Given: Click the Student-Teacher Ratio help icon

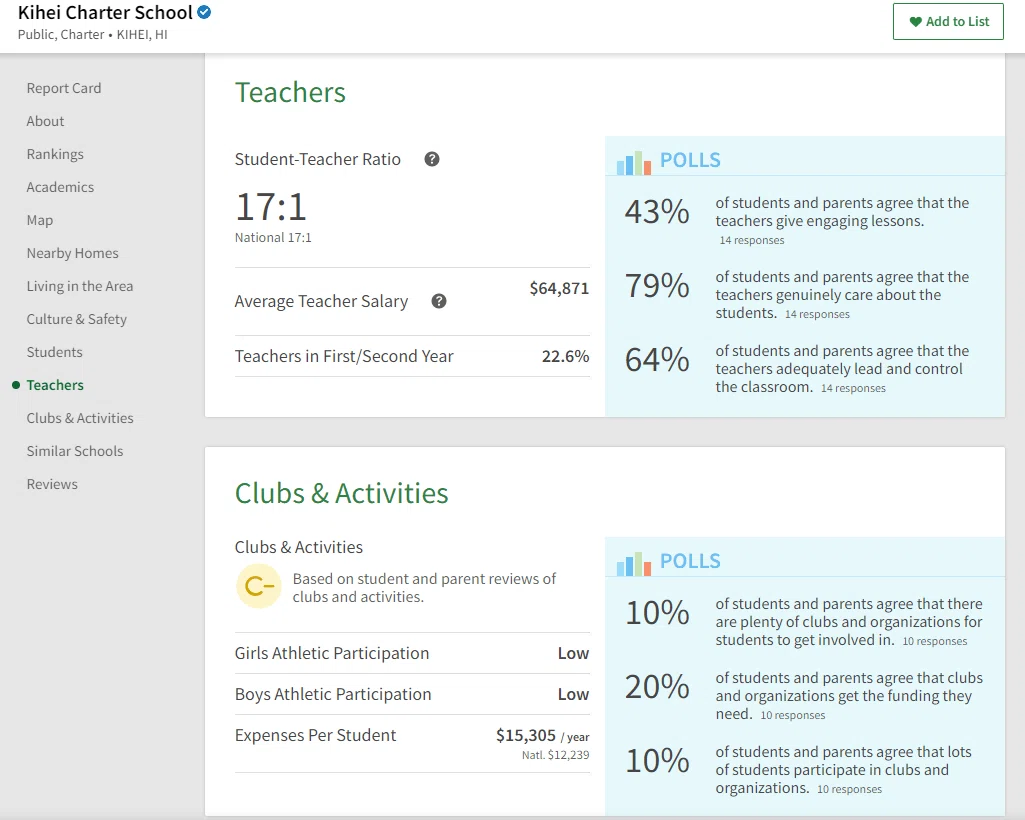Looking at the screenshot, I should [x=431, y=159].
